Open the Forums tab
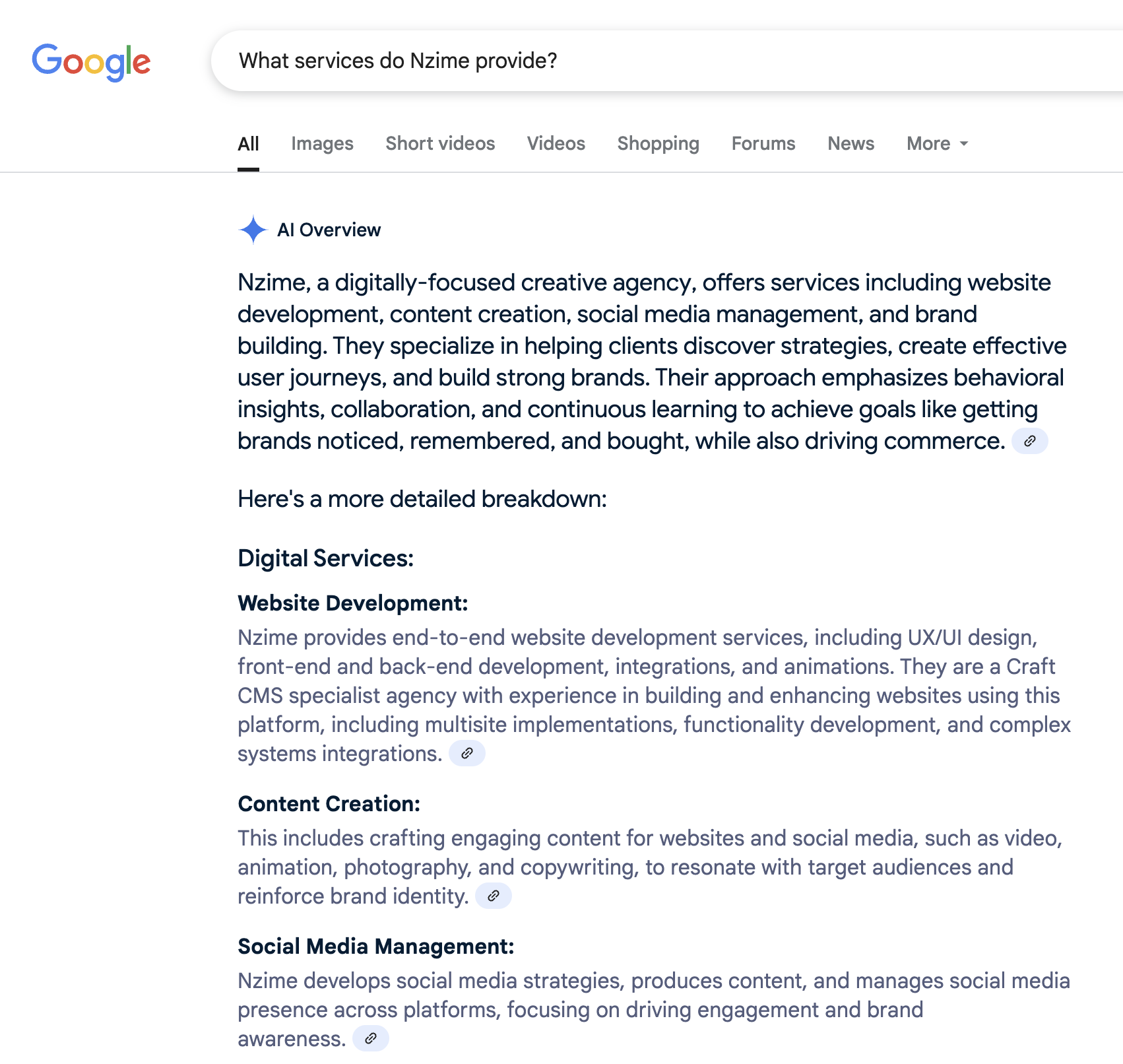Image resolution: width=1123 pixels, height=1064 pixels. [763, 144]
